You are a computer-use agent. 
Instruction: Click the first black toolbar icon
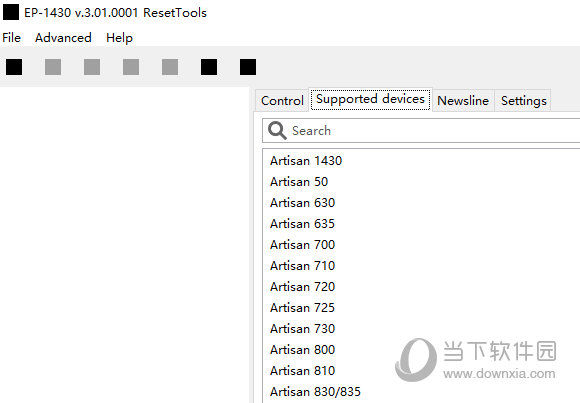pyautogui.click(x=14, y=67)
